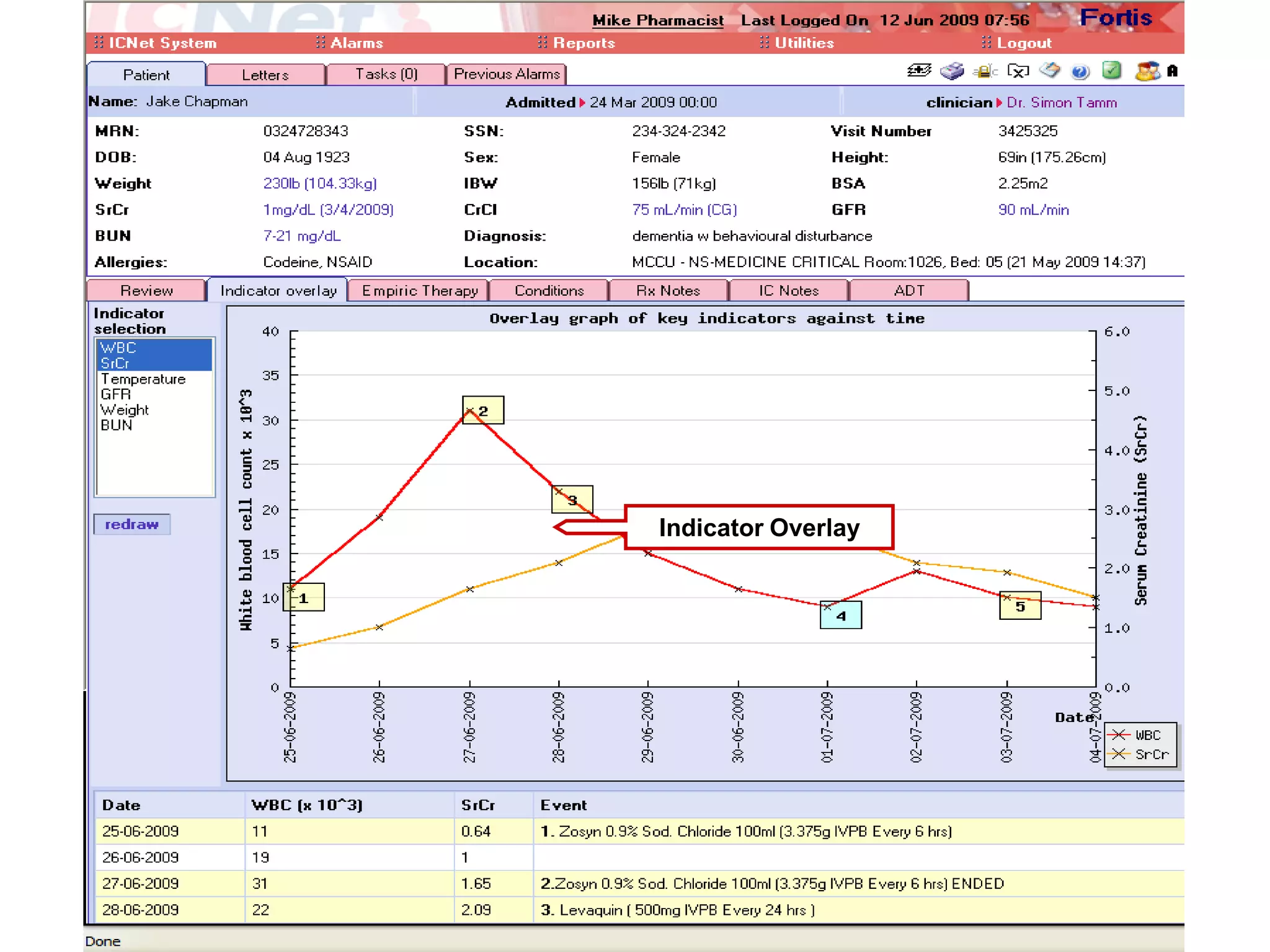Click the weight value 230lb (104.33kg)
The width and height of the screenshot is (1270, 952).
[x=320, y=183]
